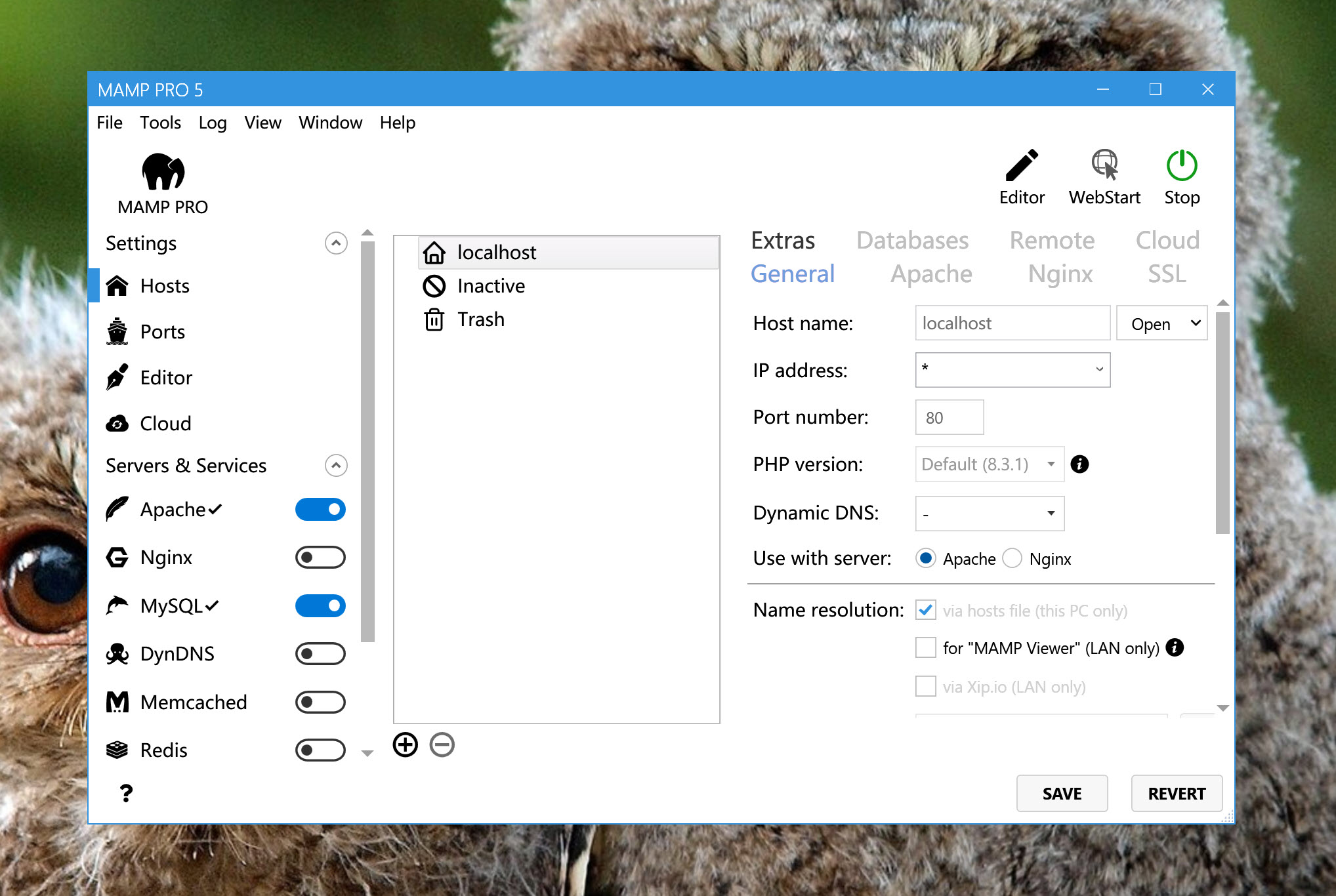The height and width of the screenshot is (896, 1336).
Task: Select the Apache radio button
Action: coord(926,558)
